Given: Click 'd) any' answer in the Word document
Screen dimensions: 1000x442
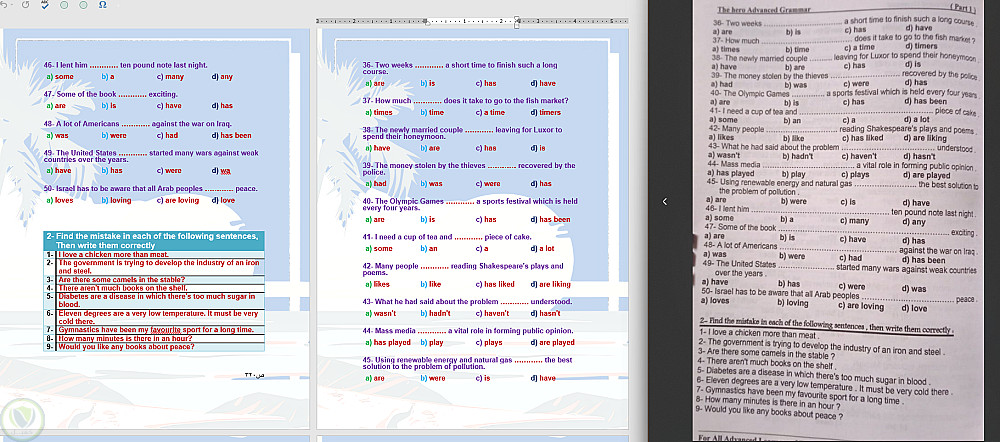Looking at the screenshot, I should point(222,77).
